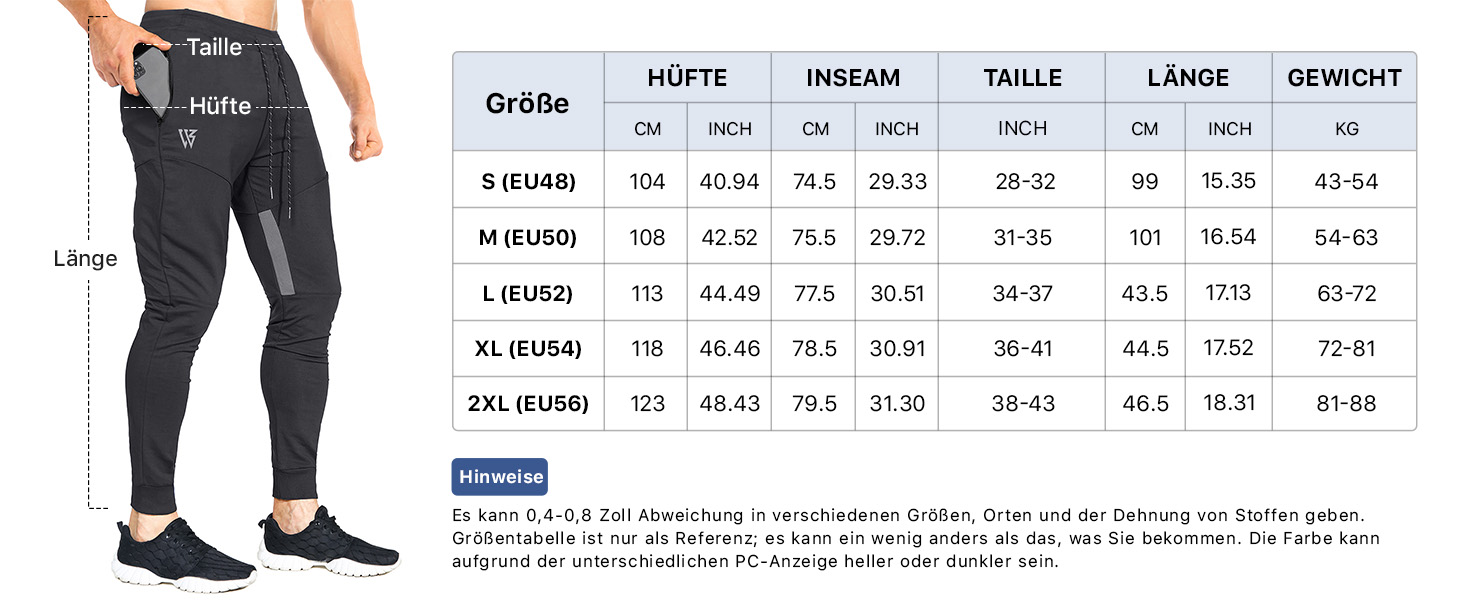Click the Länge label beside the dashed line
The image size is (1464, 600).
pyautogui.click(x=85, y=259)
